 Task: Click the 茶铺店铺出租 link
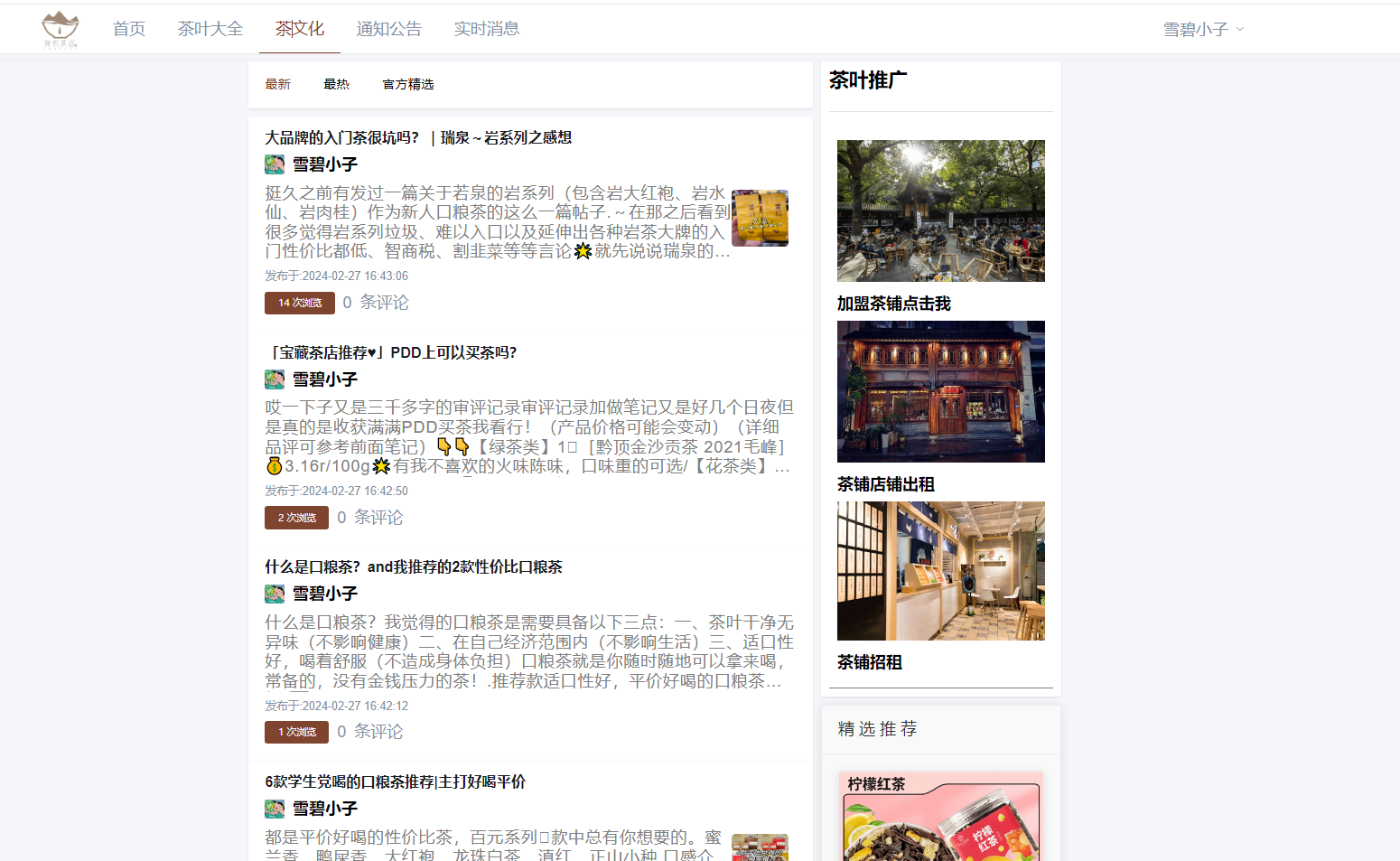click(x=886, y=484)
